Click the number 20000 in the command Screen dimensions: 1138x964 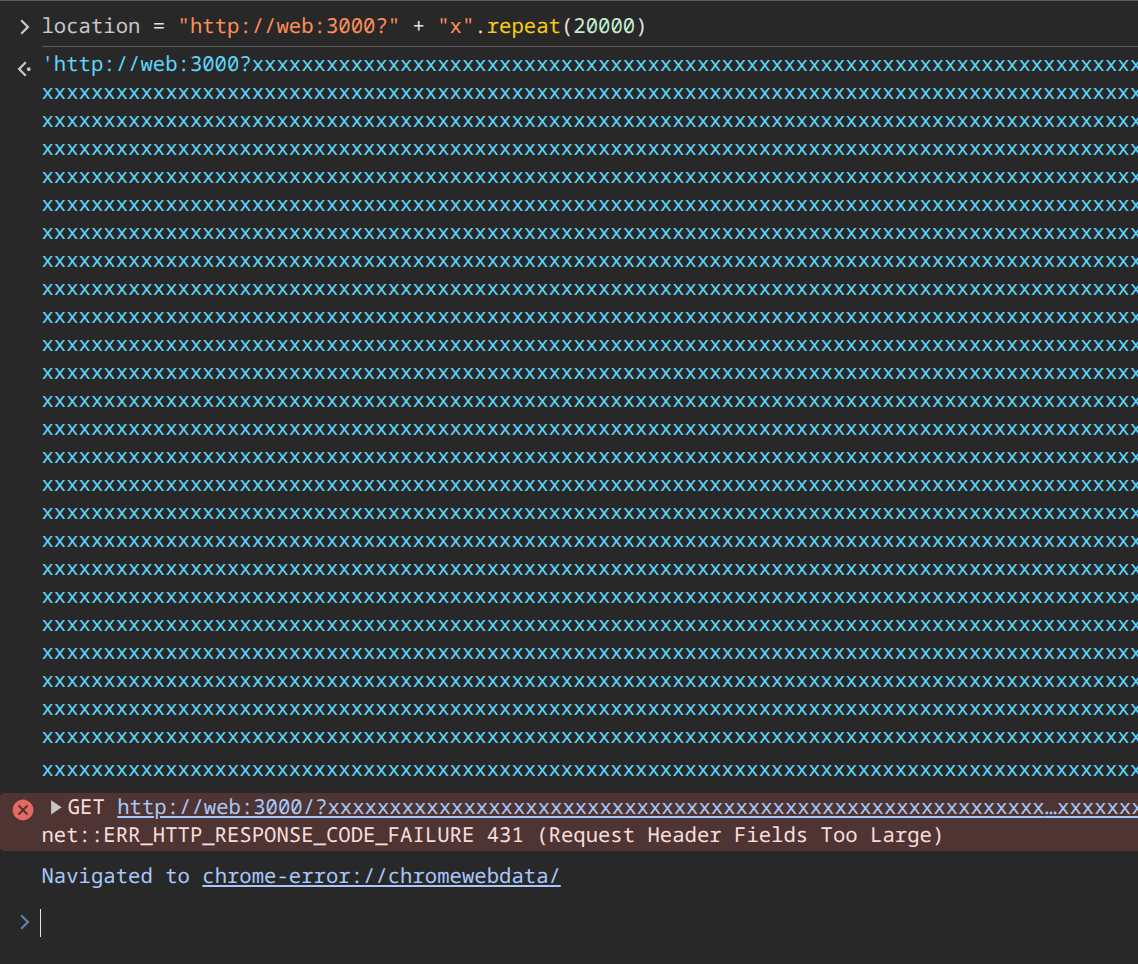(x=603, y=26)
